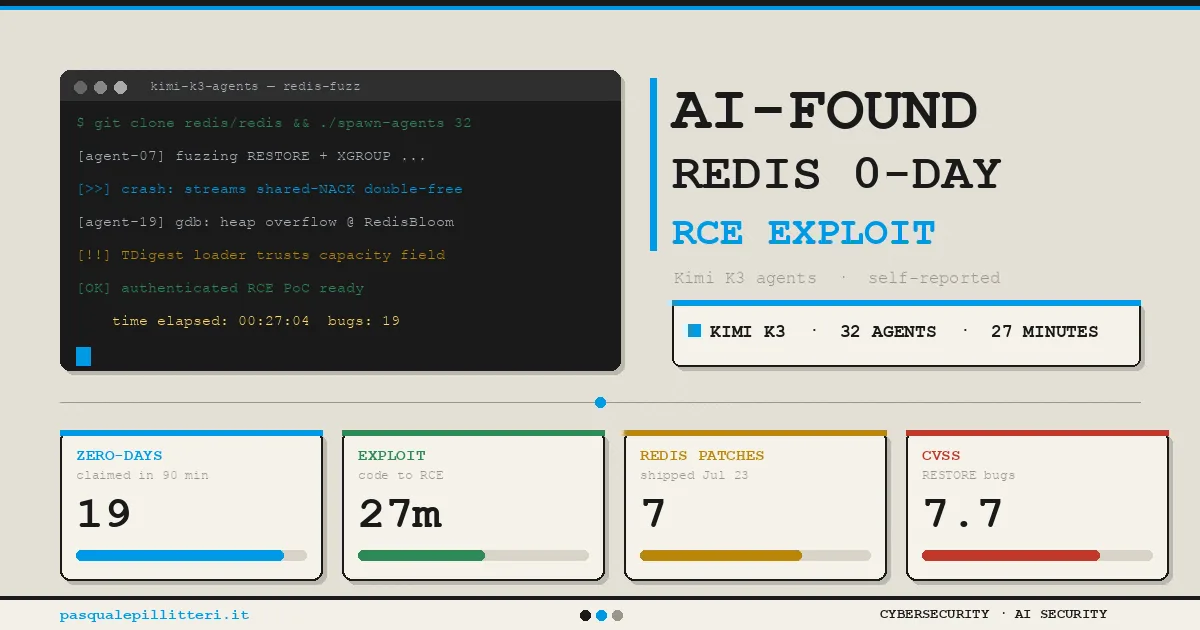Click the AI-FOUND headline
1200x630 pixels.
tap(824, 110)
